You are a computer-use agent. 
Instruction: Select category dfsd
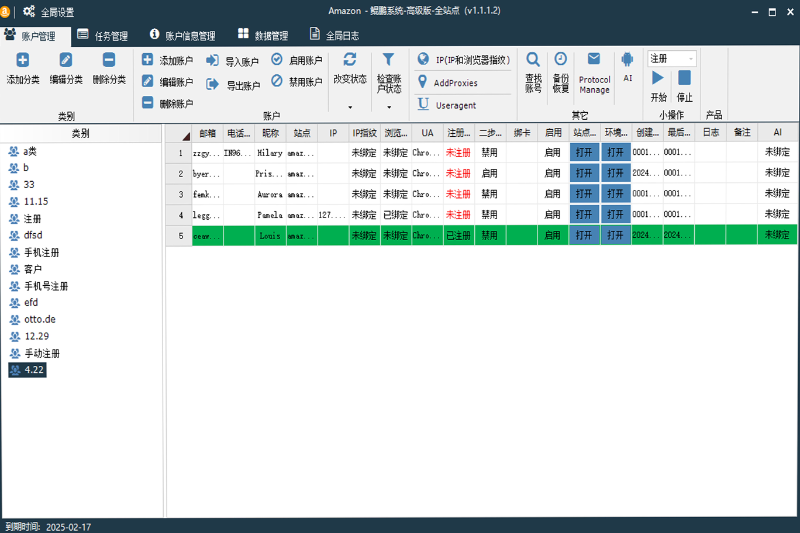click(33, 235)
